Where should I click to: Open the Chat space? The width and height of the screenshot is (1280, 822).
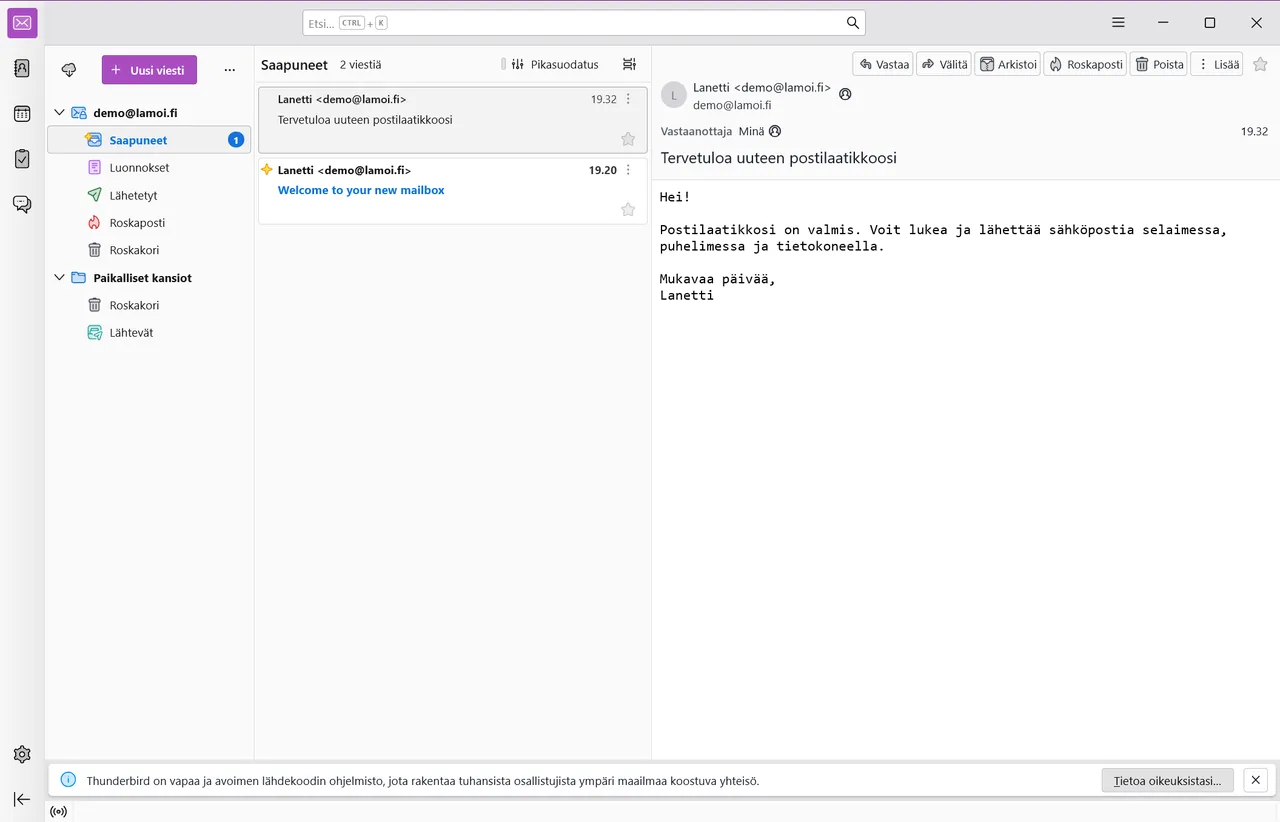coord(22,204)
